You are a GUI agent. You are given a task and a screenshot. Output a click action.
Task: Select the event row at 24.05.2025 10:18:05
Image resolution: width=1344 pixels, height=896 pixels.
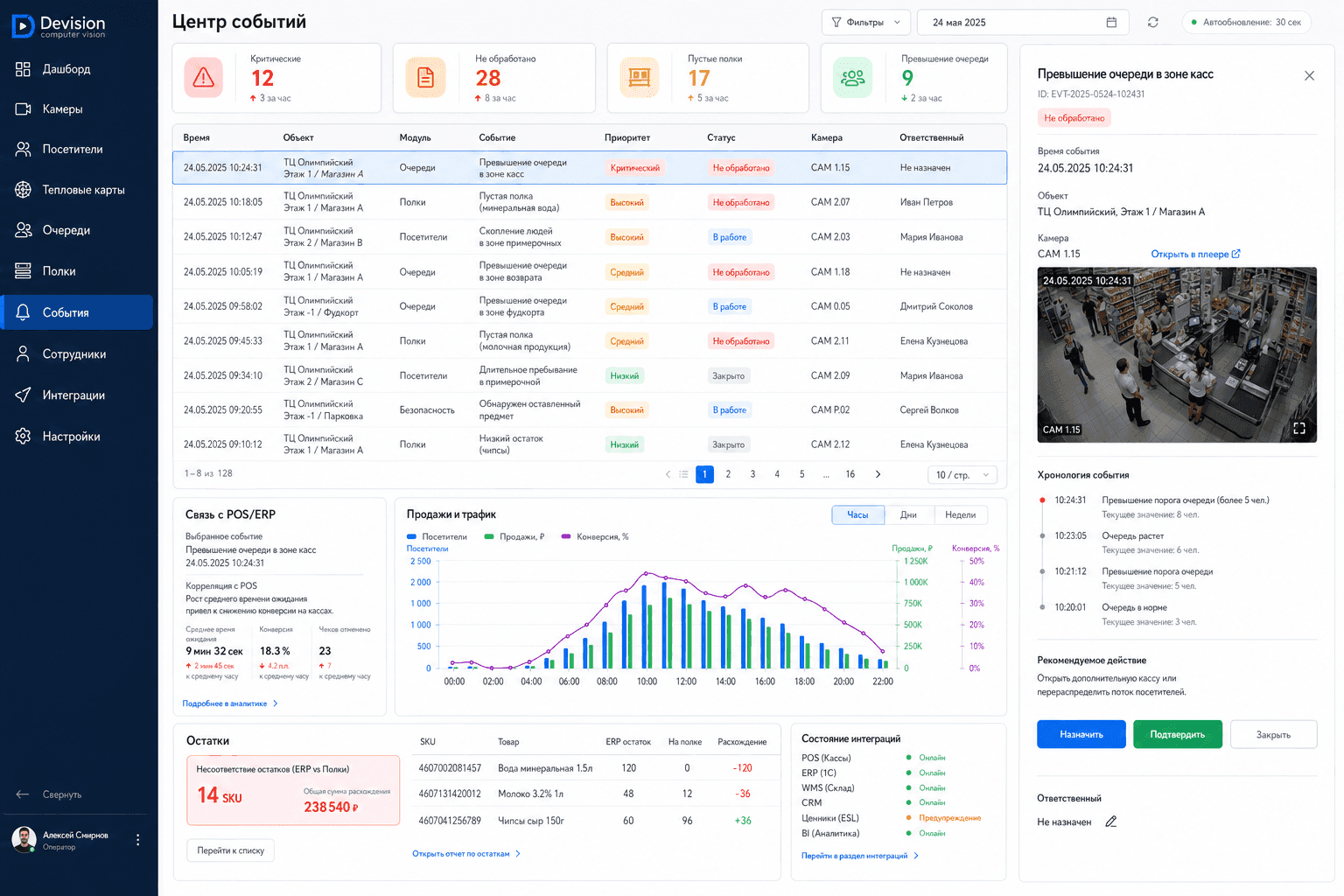590,202
